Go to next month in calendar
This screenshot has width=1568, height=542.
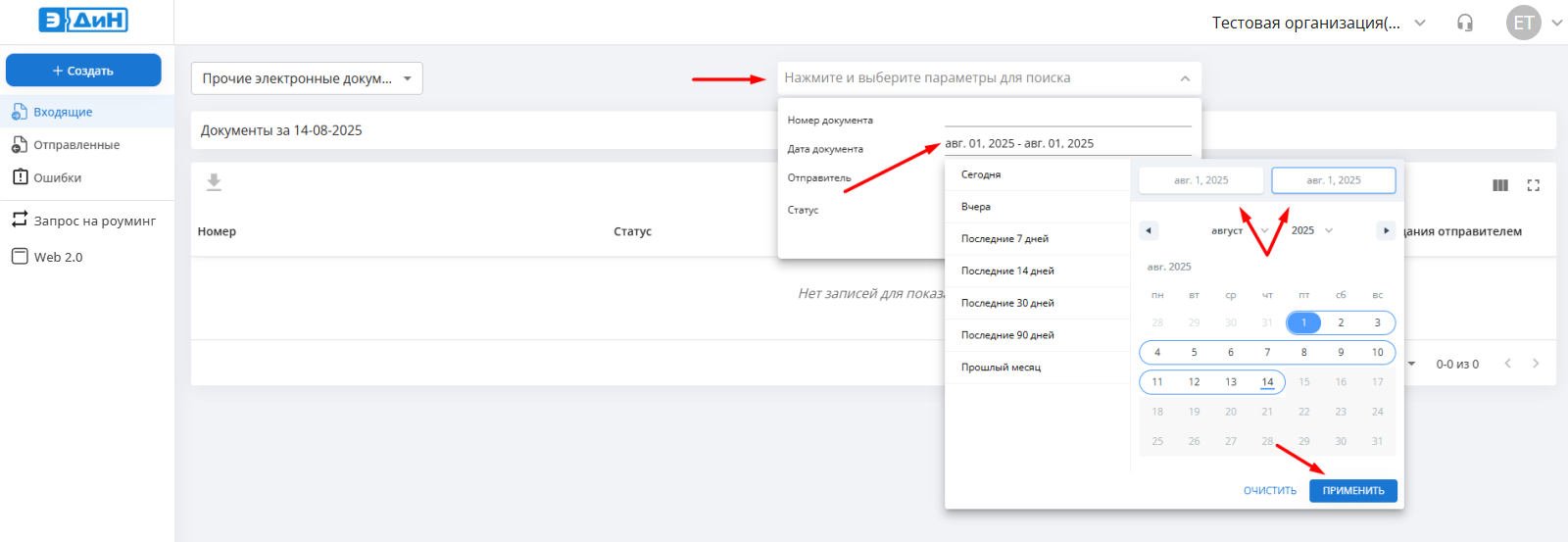[x=1385, y=230]
